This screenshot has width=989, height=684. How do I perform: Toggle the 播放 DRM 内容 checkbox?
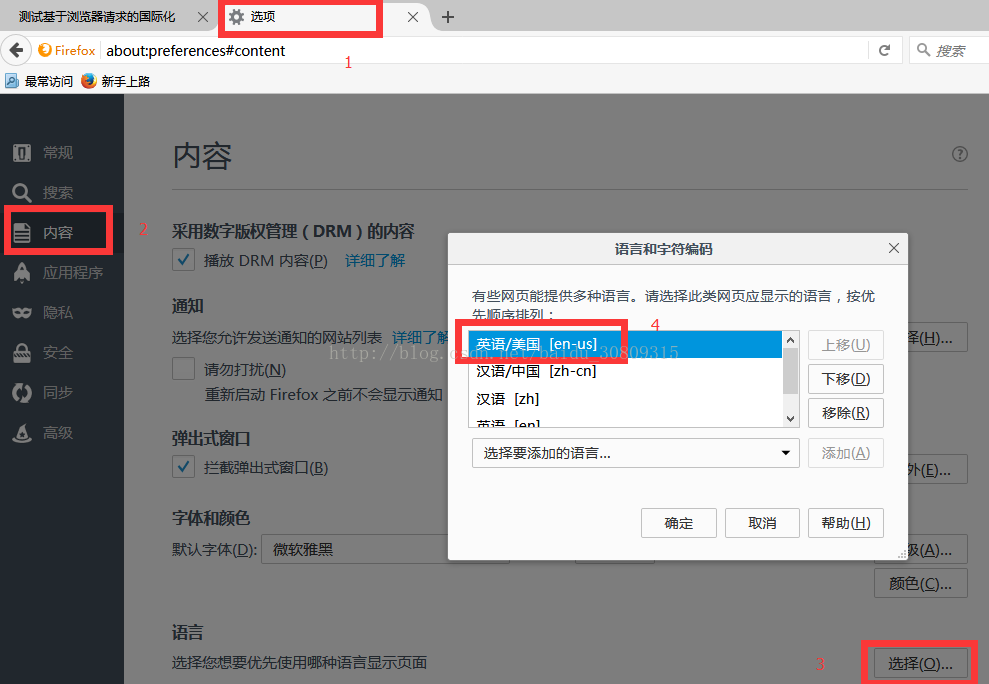coord(184,261)
